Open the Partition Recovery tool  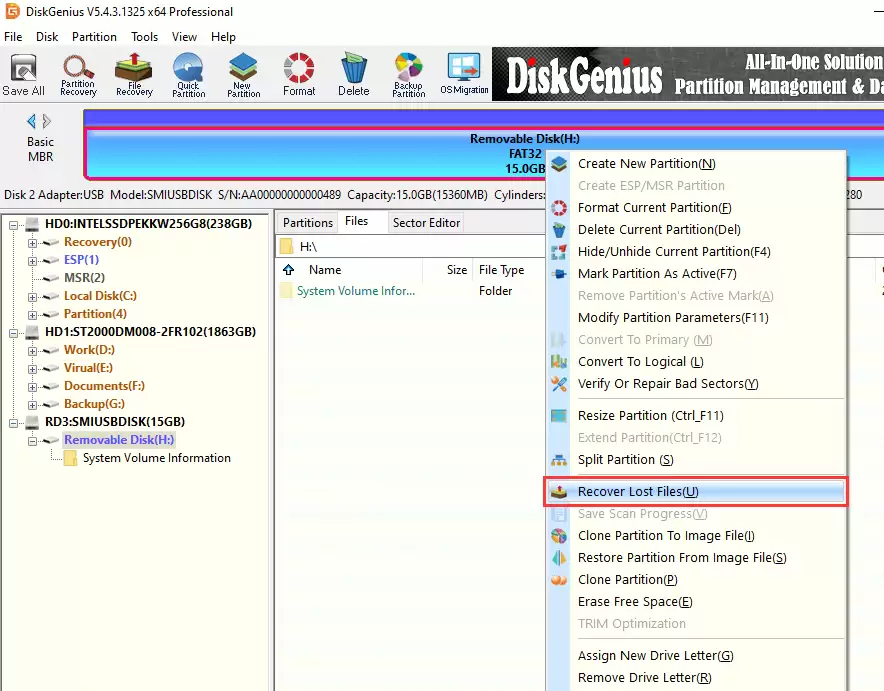(78, 75)
